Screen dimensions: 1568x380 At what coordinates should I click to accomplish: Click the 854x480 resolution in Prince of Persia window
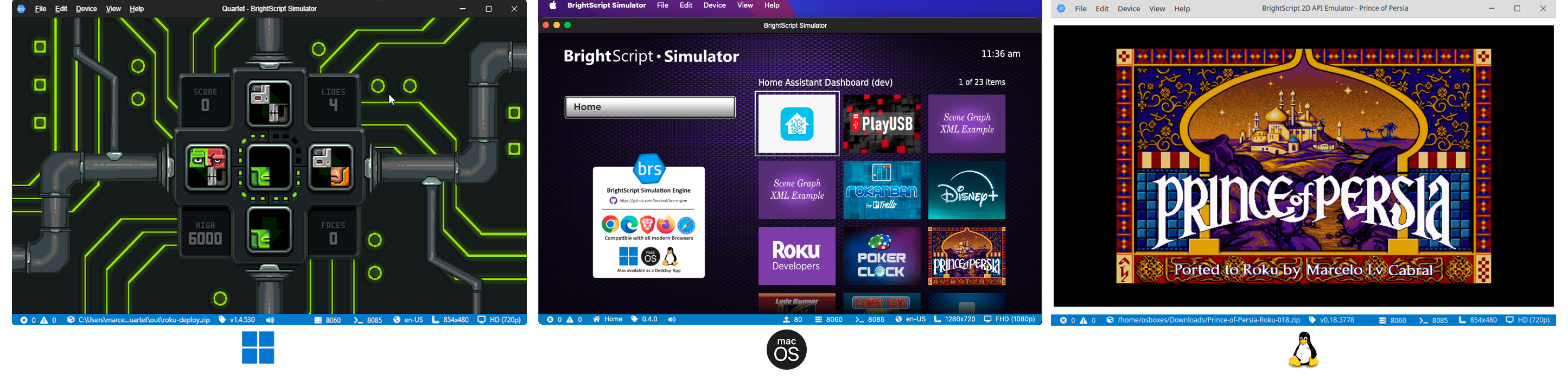1478,321
